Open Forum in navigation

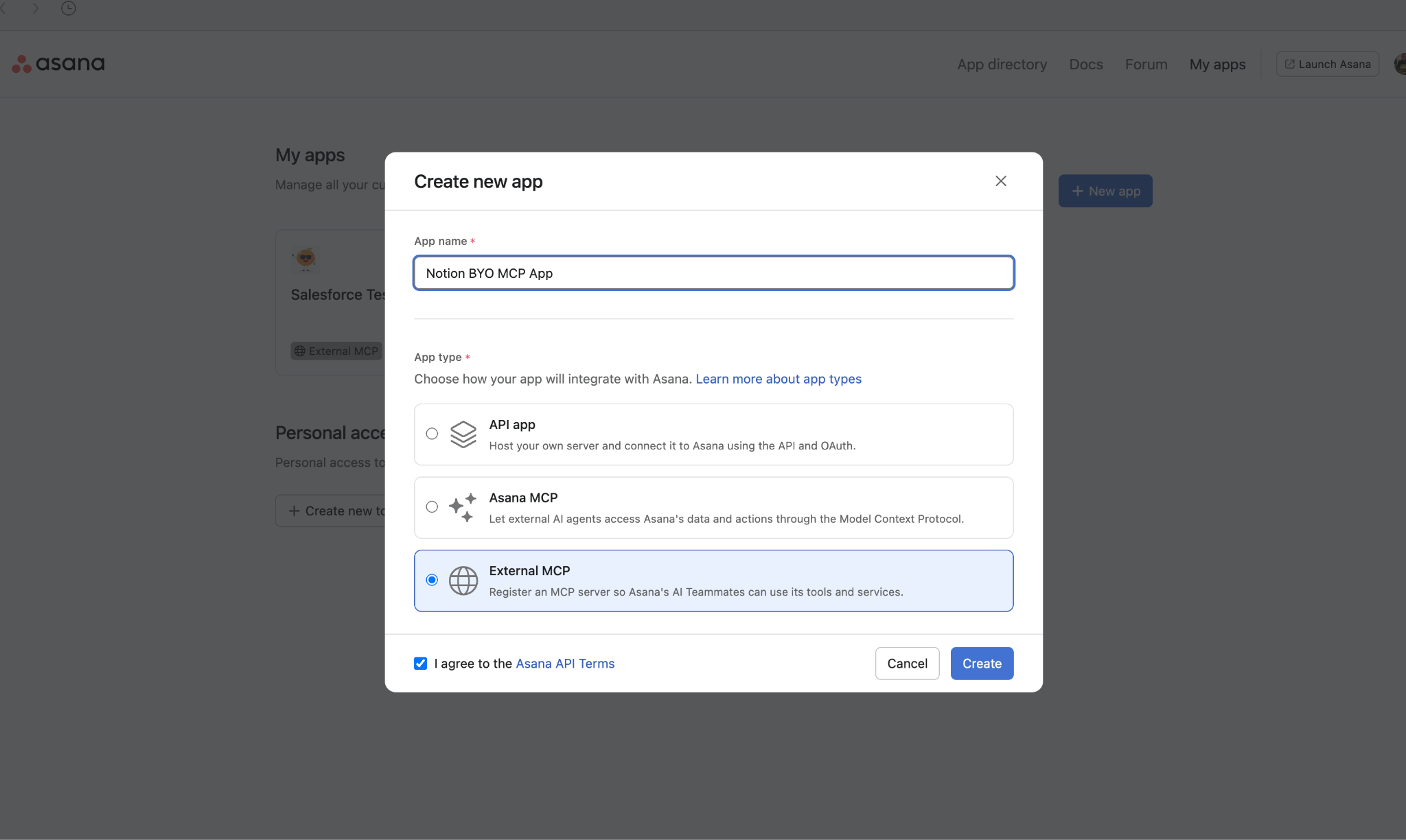pyautogui.click(x=1146, y=64)
